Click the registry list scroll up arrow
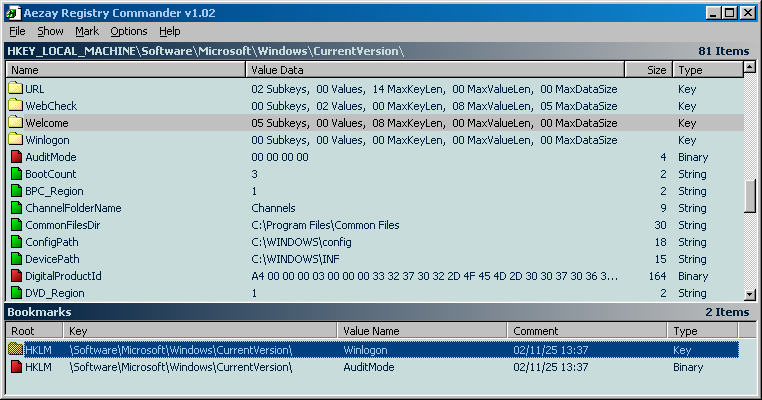Viewport: 762px width, 400px height. 750,67
